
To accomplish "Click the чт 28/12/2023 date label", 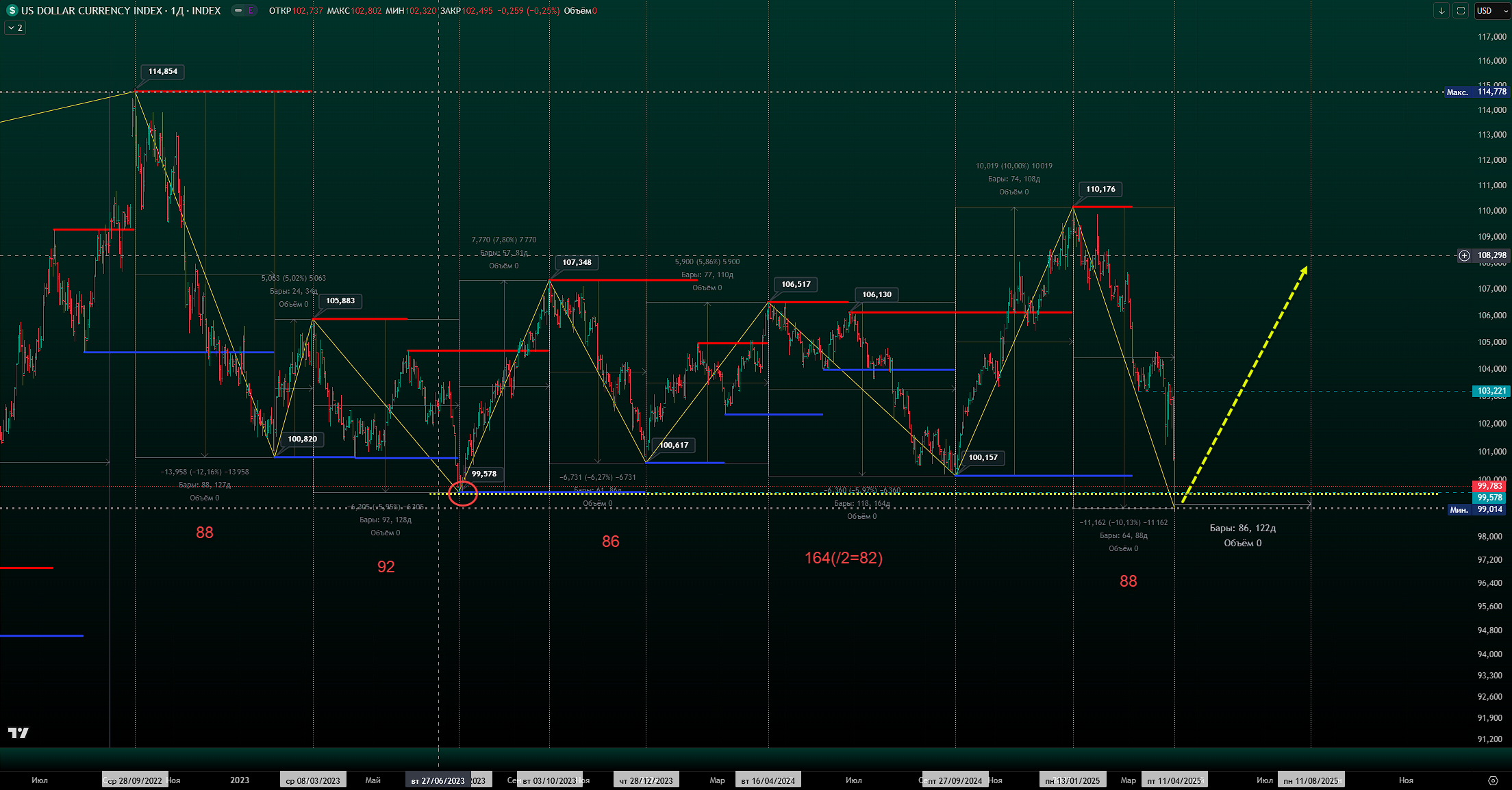I will coord(646,780).
